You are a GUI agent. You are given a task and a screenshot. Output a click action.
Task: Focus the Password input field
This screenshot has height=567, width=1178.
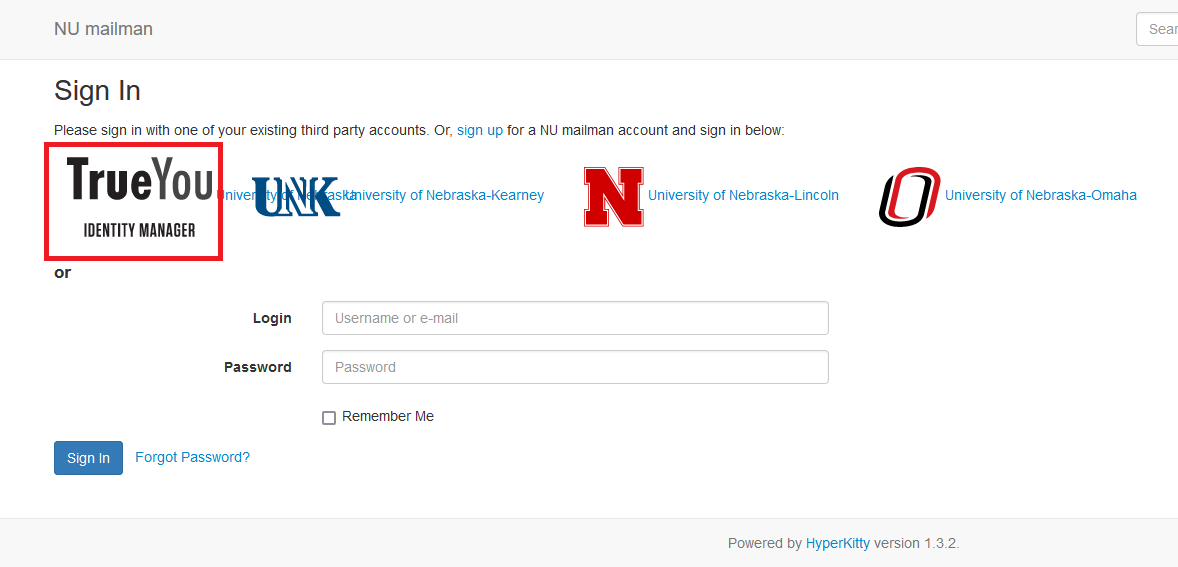tap(575, 367)
